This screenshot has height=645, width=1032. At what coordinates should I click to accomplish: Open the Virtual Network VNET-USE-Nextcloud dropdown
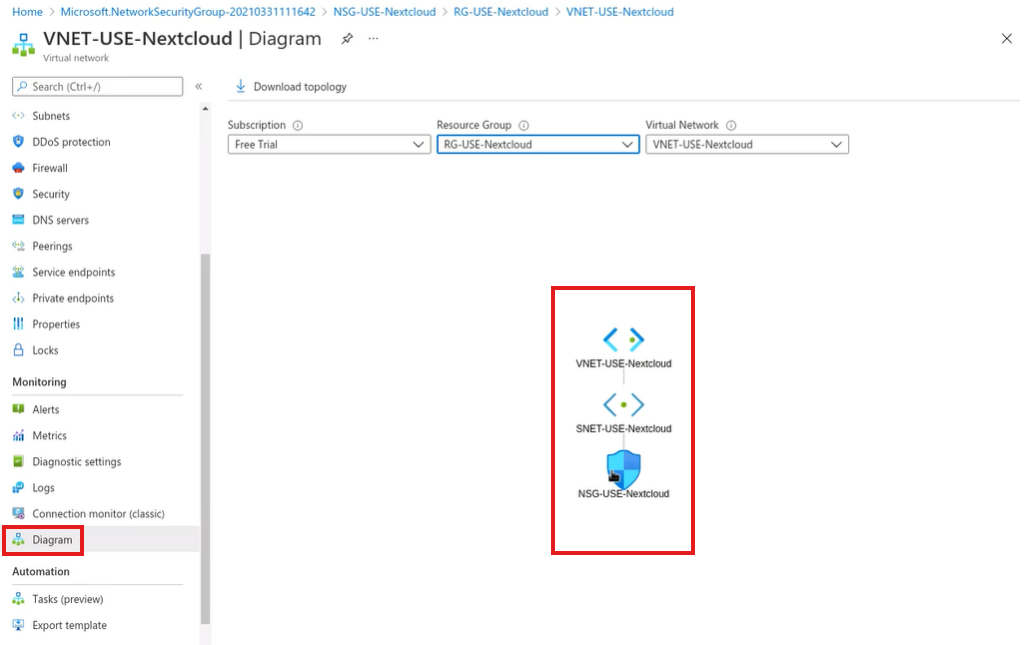pos(747,144)
